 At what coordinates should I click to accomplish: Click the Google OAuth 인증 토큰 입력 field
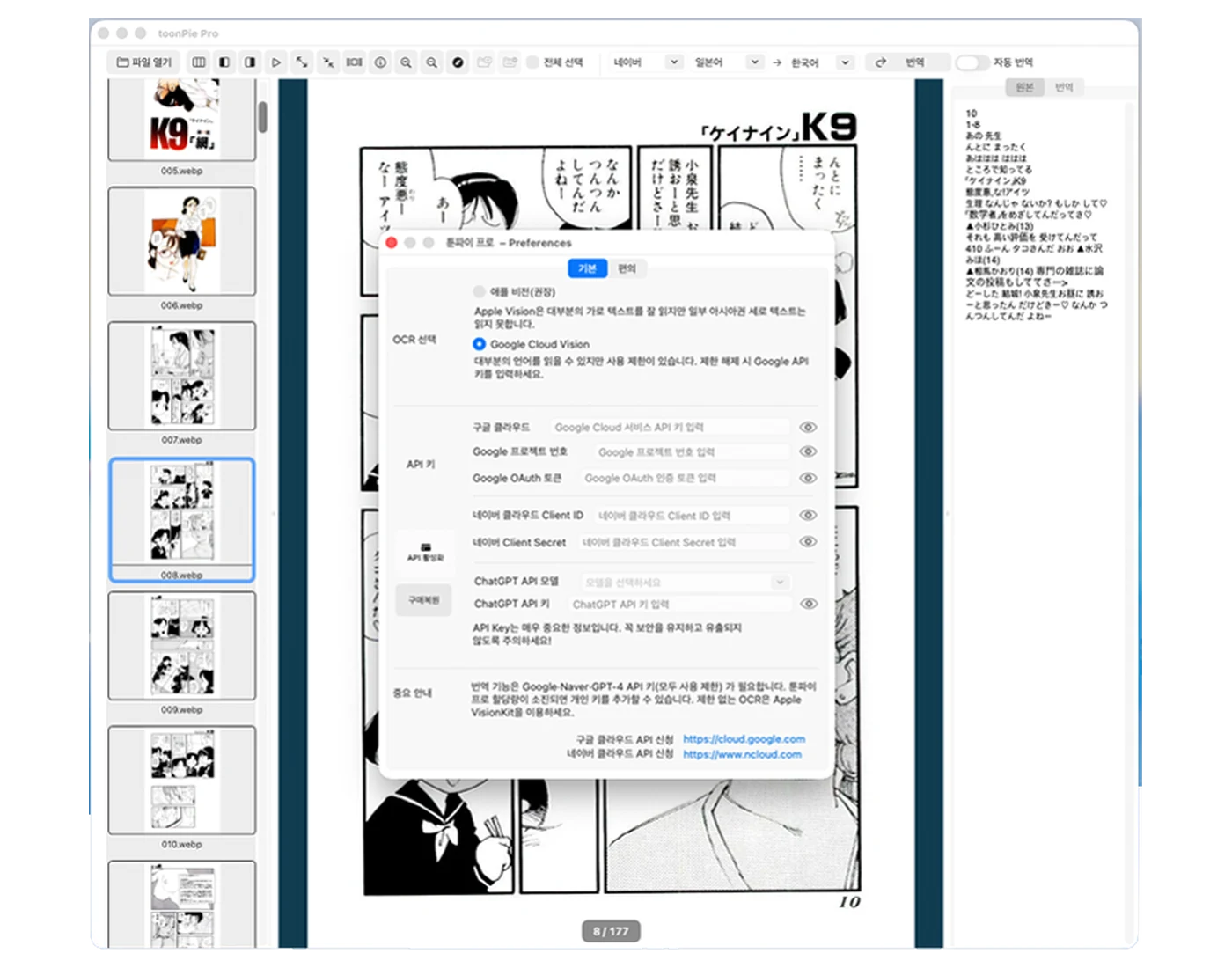(x=685, y=478)
